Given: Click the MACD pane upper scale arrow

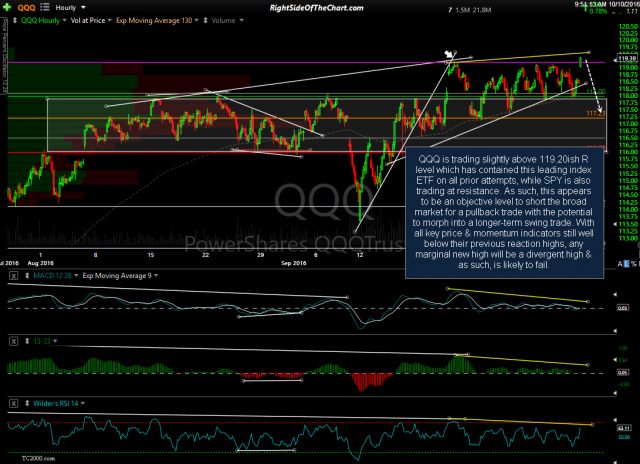Looking at the screenshot, I should click(615, 294).
